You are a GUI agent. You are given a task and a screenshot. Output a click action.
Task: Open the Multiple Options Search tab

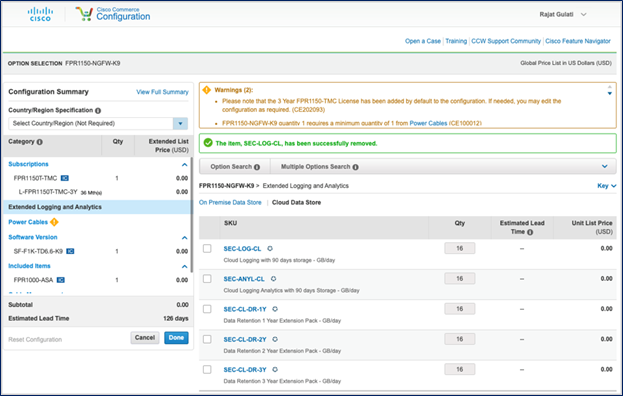pyautogui.click(x=320, y=167)
